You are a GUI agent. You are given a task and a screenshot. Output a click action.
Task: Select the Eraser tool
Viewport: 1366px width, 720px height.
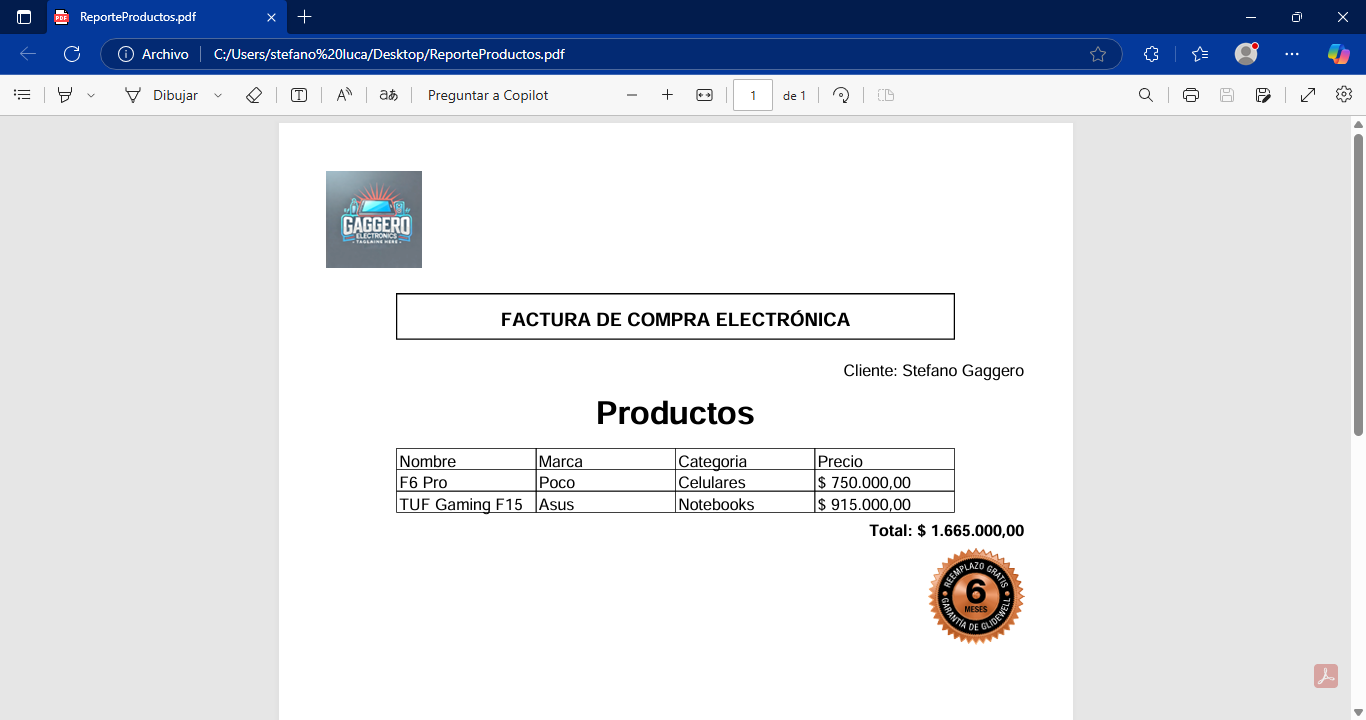coord(254,95)
